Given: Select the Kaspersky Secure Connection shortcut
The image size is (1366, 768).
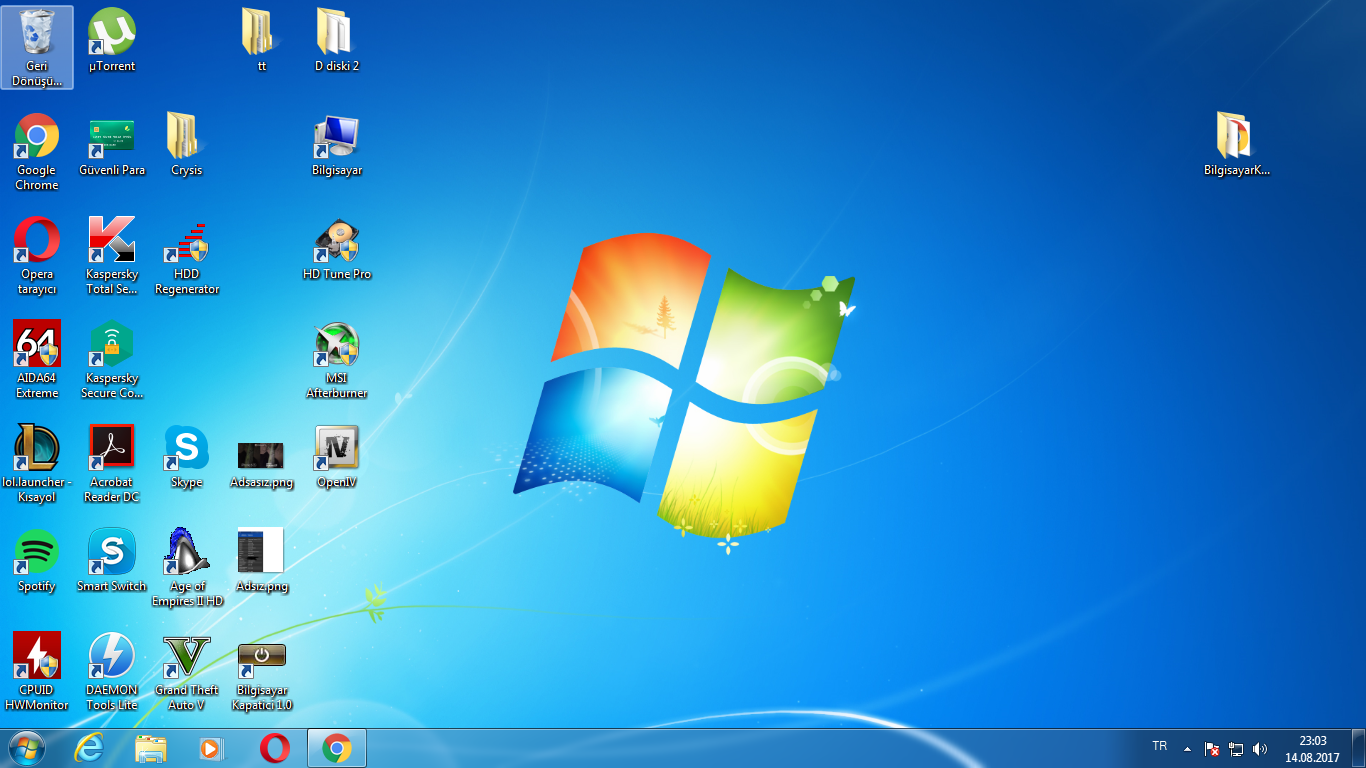Looking at the screenshot, I should click(x=112, y=359).
